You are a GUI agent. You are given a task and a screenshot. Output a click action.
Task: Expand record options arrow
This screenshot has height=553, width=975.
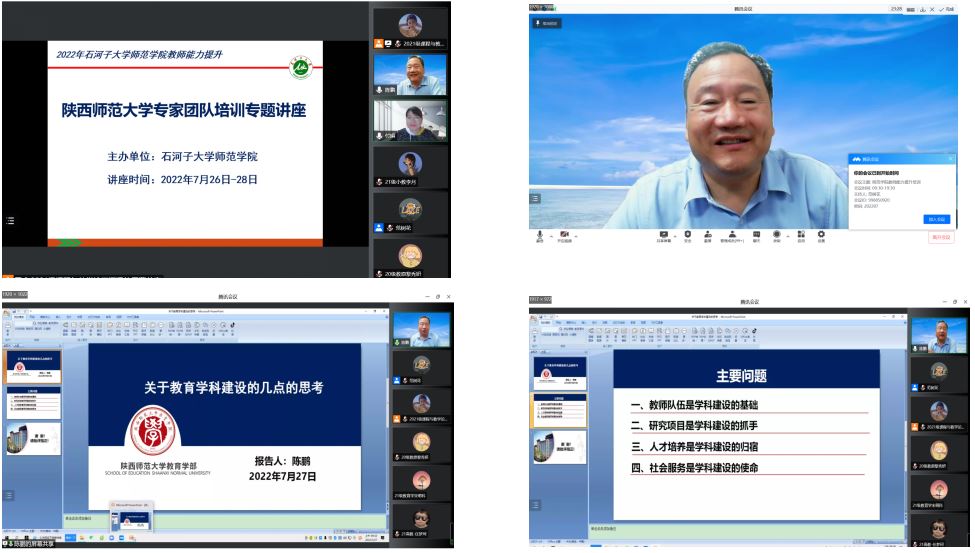click(788, 236)
